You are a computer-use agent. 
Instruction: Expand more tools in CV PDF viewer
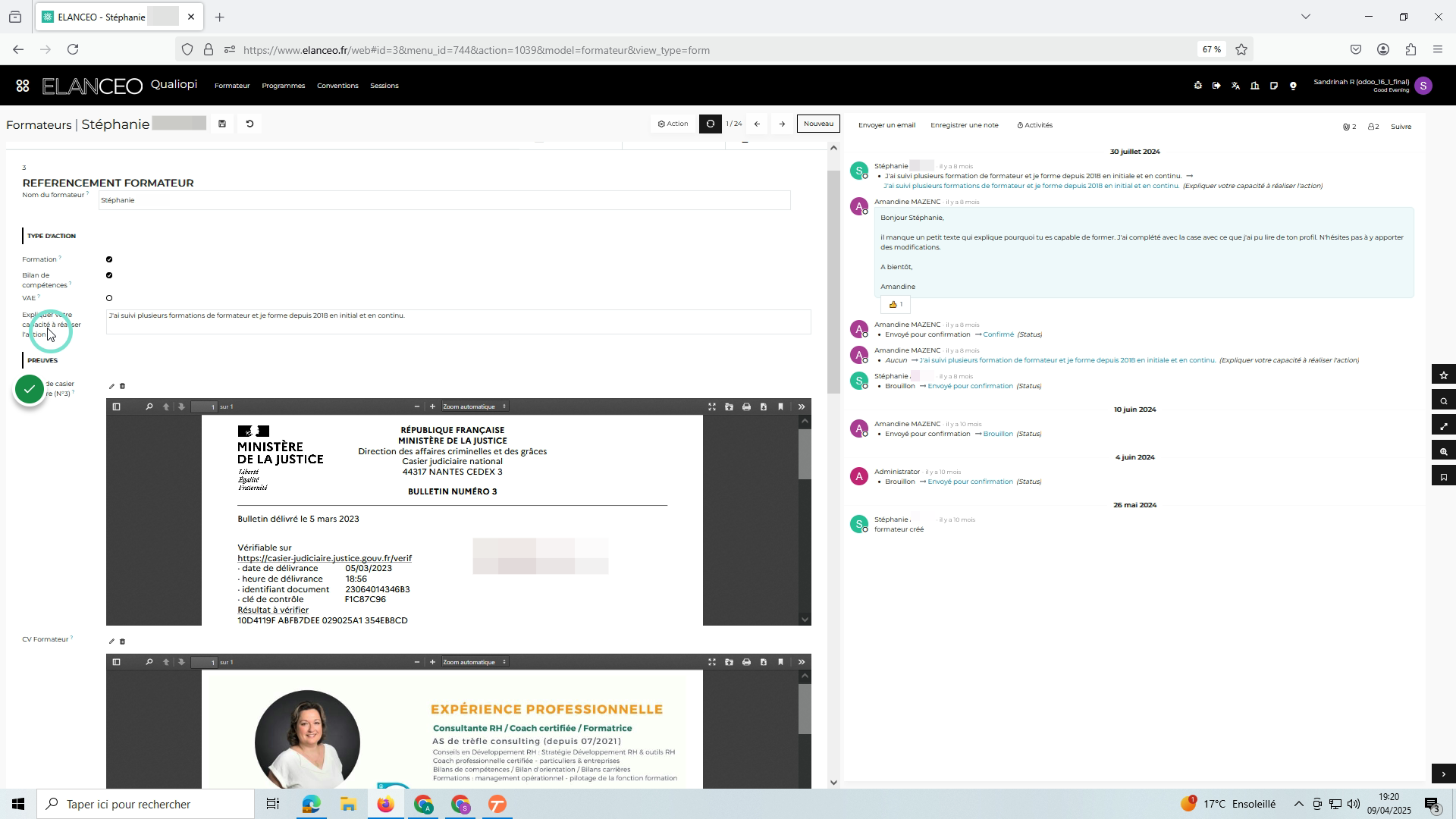[802, 662]
